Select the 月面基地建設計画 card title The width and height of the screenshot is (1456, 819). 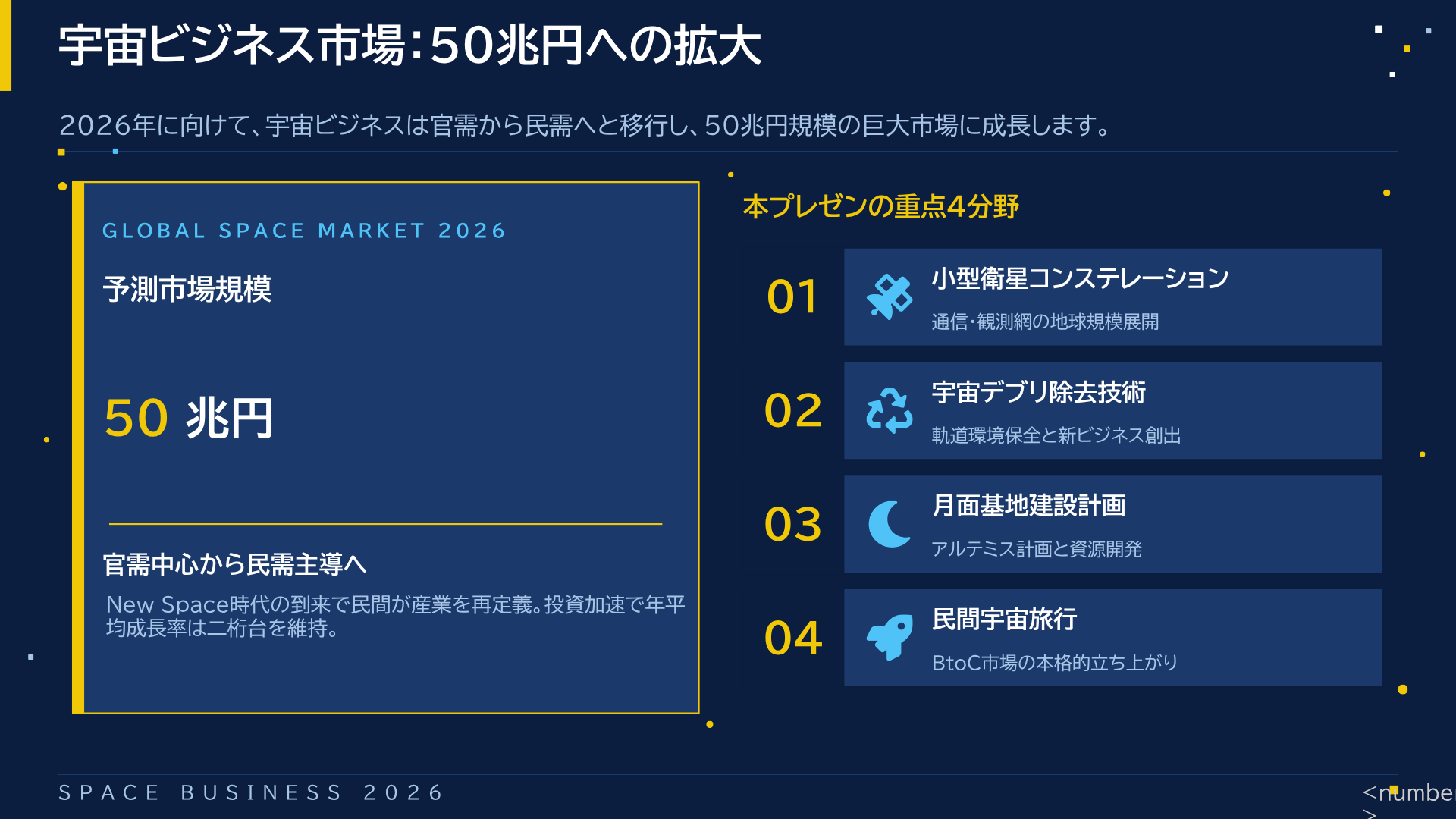tap(1028, 506)
